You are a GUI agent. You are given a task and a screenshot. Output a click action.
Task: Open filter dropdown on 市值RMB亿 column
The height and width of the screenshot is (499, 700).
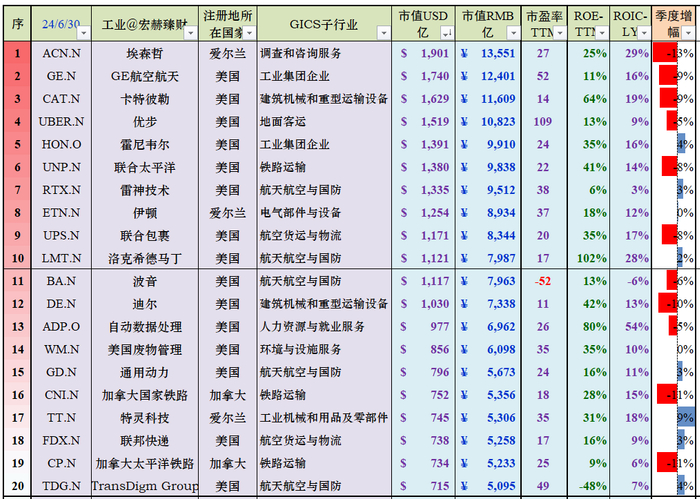click(x=513, y=33)
